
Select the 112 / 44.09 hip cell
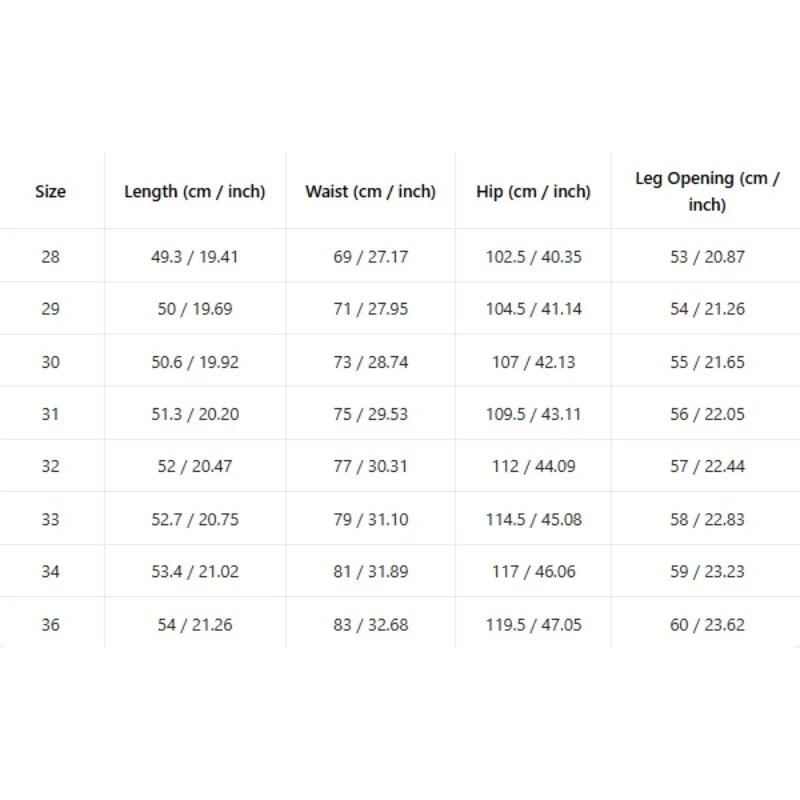[x=533, y=466]
